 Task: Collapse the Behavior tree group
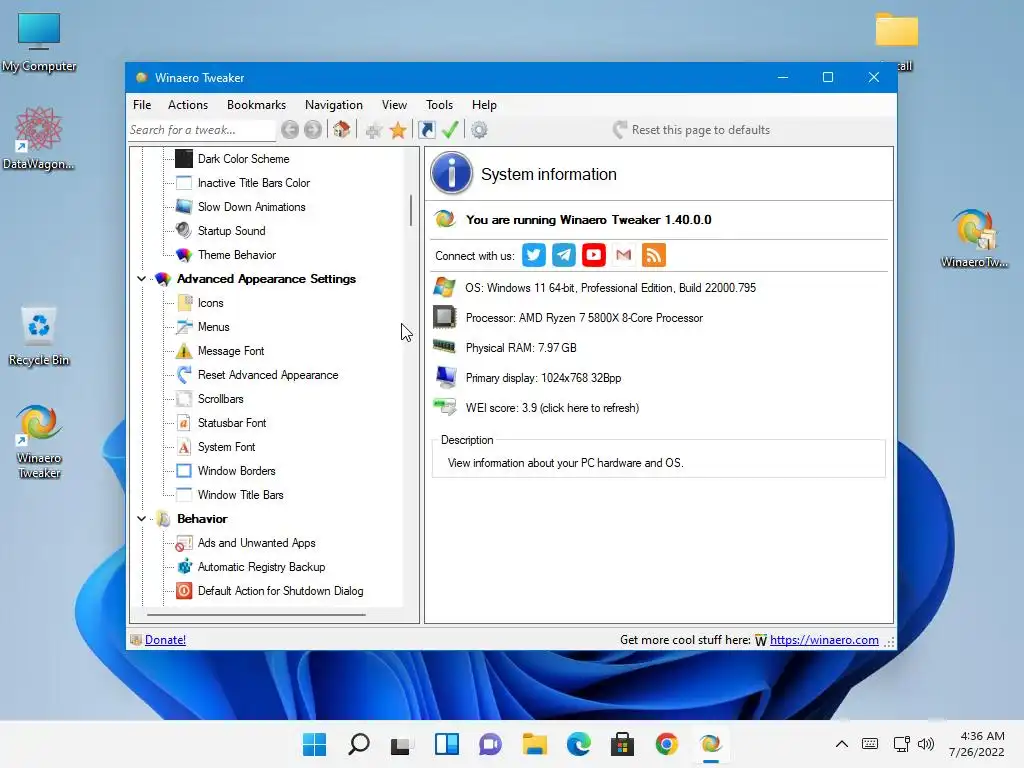pos(141,519)
